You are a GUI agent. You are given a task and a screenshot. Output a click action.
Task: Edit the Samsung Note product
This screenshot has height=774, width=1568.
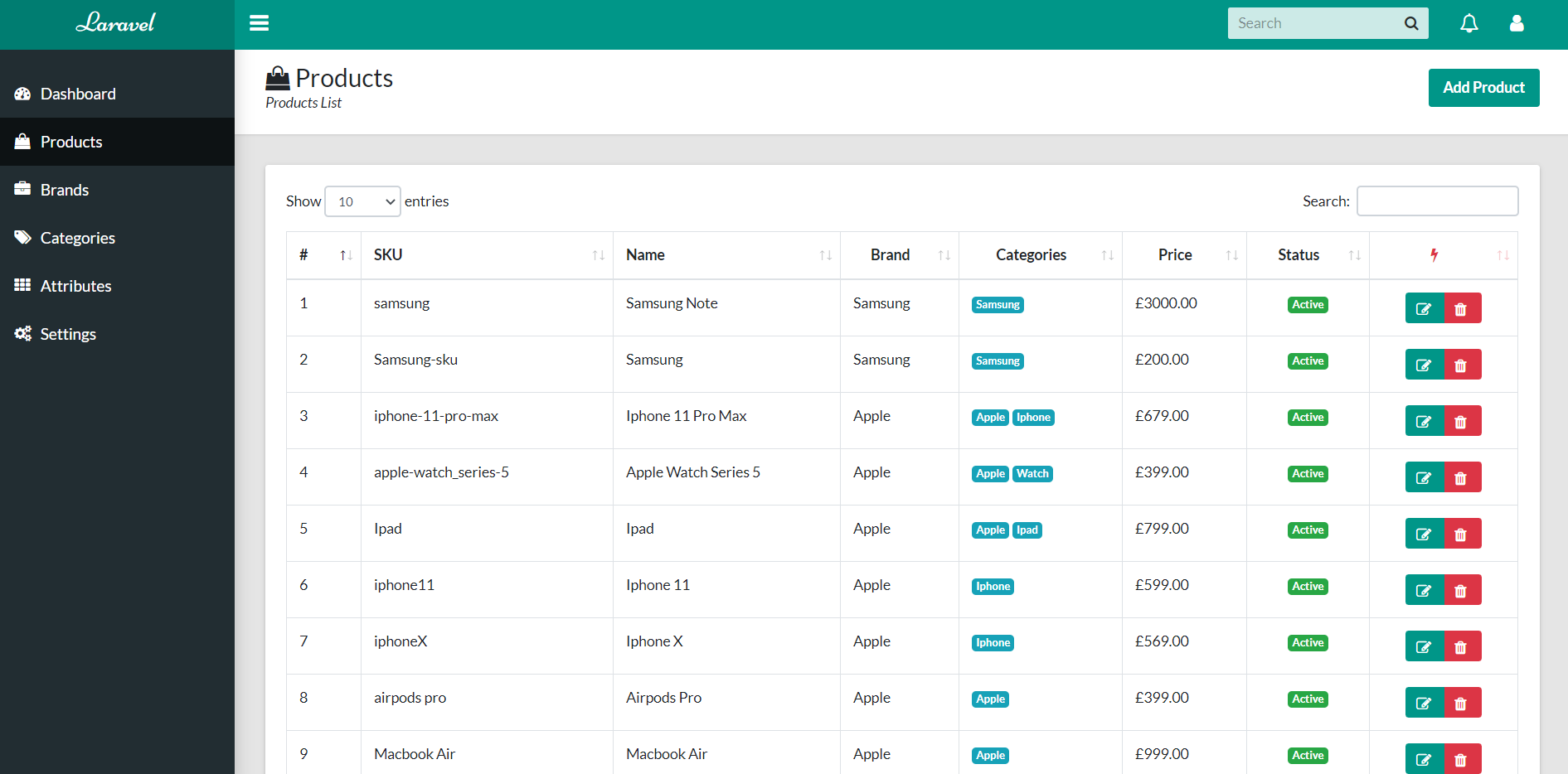point(1424,308)
